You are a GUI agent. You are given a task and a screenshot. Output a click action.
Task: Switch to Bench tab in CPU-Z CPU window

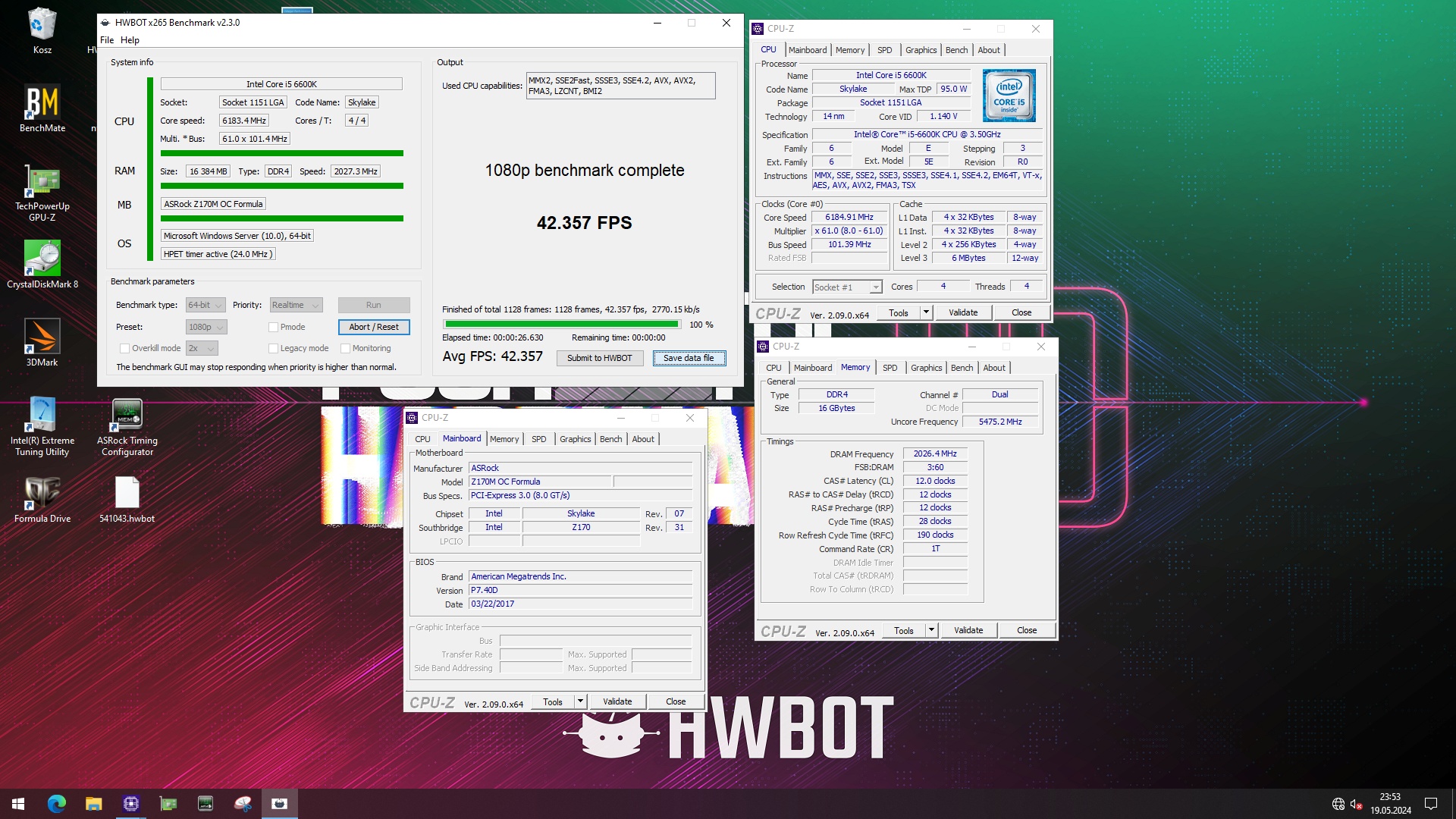click(956, 50)
